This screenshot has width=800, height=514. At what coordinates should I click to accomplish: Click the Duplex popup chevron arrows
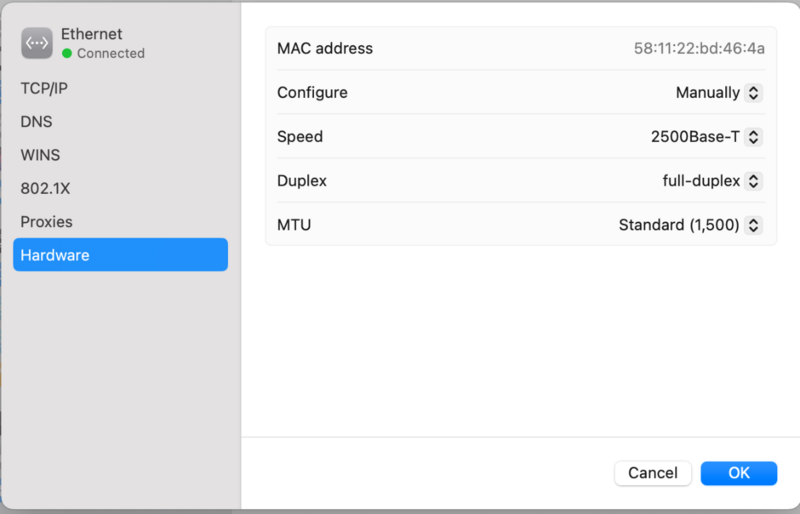(754, 181)
